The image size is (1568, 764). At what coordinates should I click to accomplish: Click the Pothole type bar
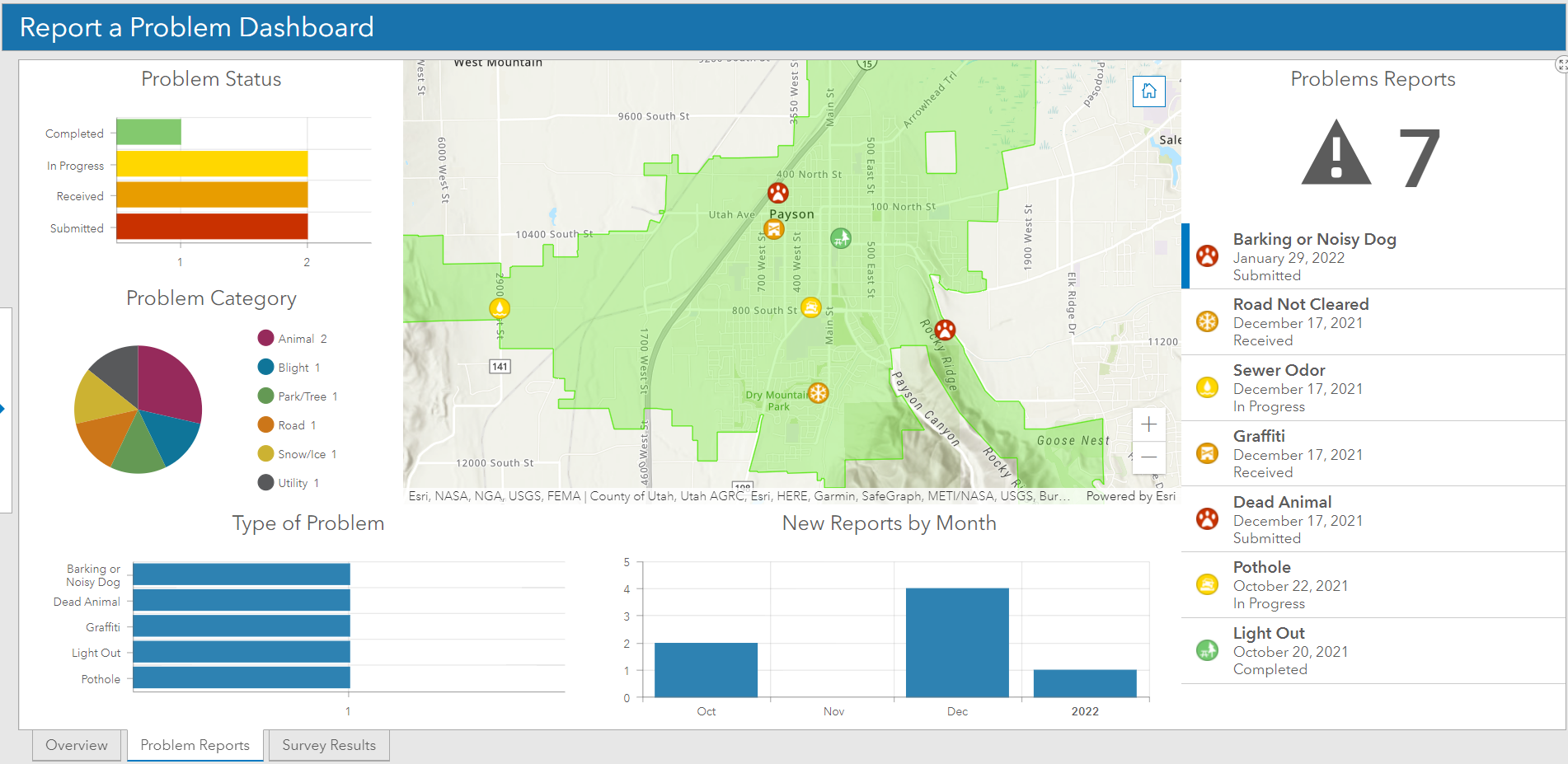coord(242,677)
